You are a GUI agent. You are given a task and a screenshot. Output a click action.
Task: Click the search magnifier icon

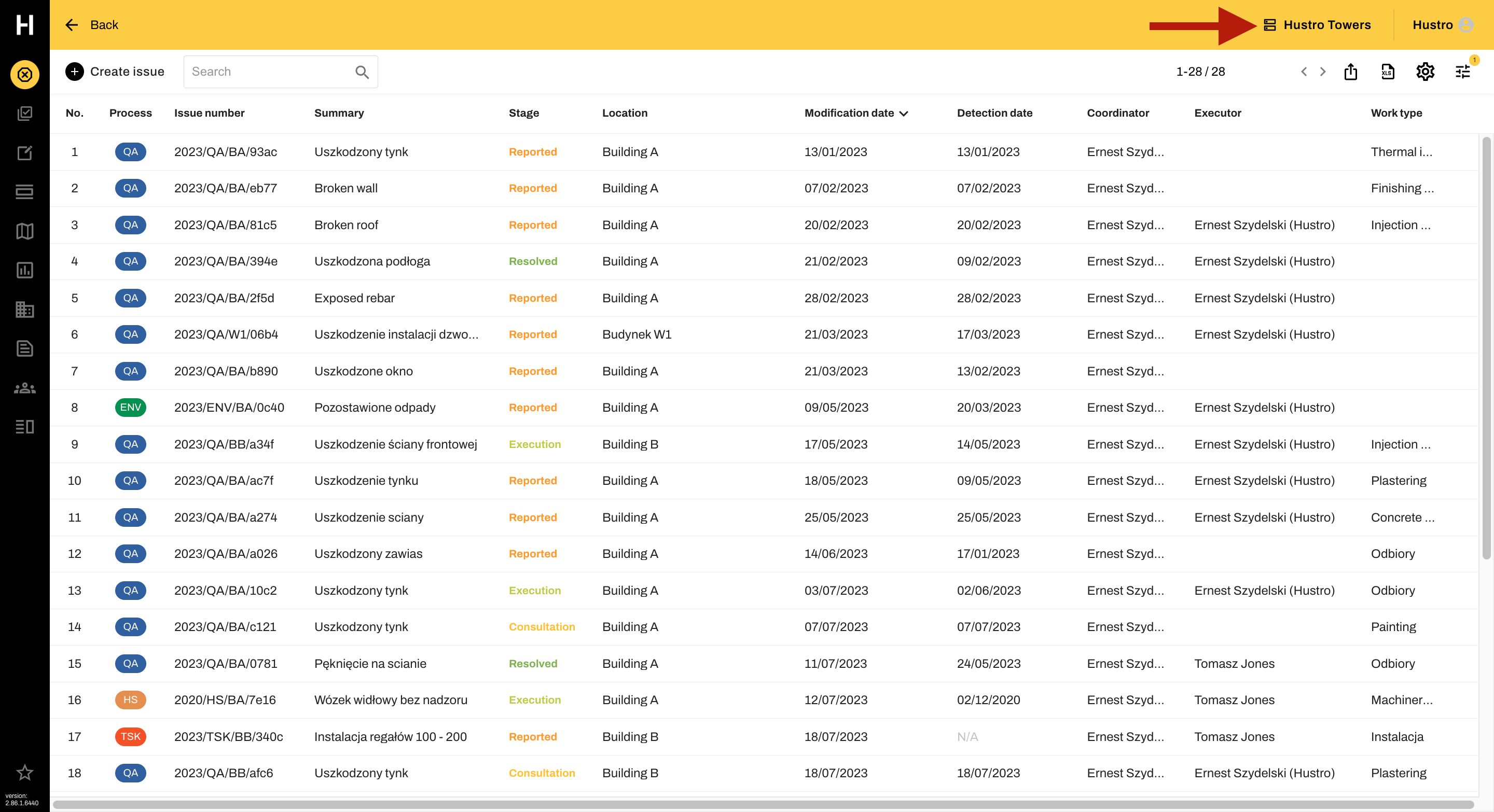362,72
